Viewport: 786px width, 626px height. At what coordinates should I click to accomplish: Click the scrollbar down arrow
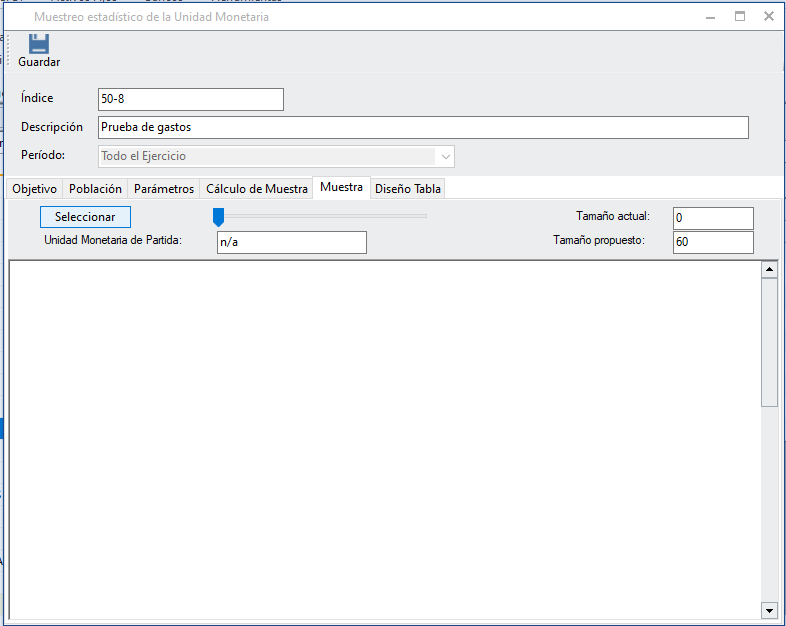[x=769, y=610]
